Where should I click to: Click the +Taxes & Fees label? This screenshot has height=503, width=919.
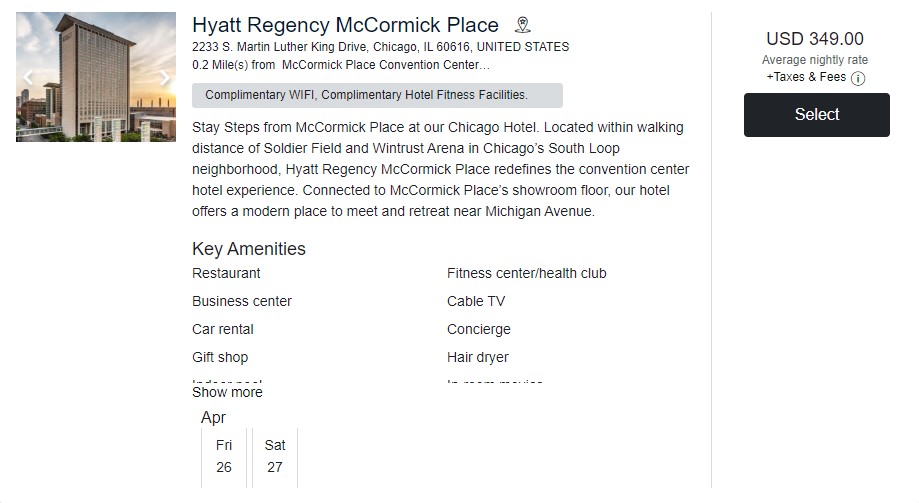click(806, 77)
